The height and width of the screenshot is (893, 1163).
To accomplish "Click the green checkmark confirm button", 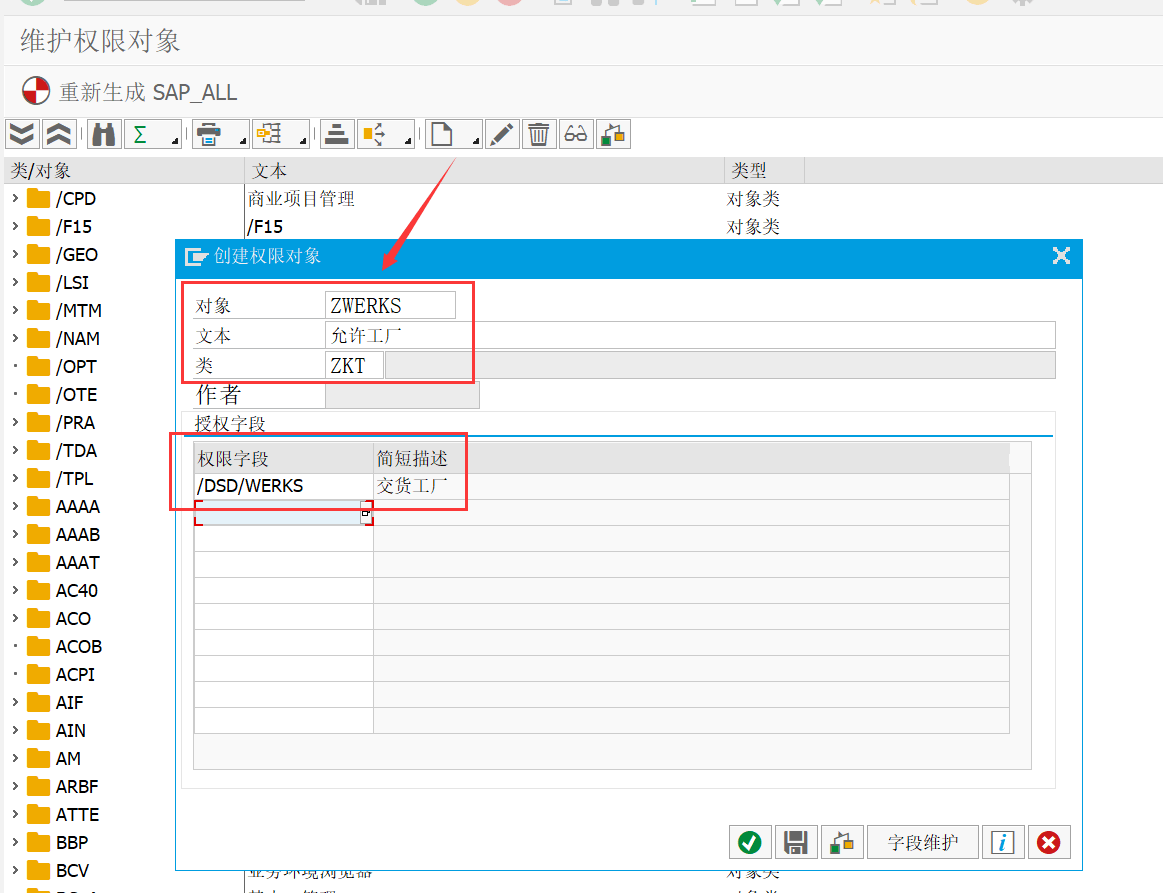I will coord(749,843).
